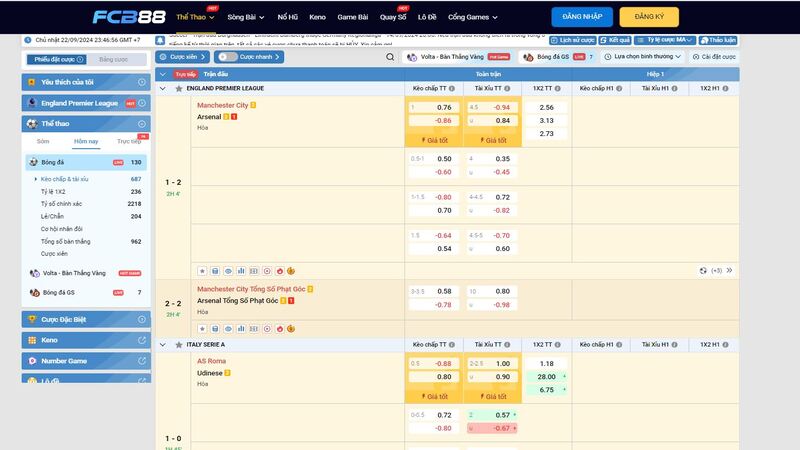
Task: Open Volta - Bàn Thắng Vàng top shortcut
Action: (x=459, y=57)
